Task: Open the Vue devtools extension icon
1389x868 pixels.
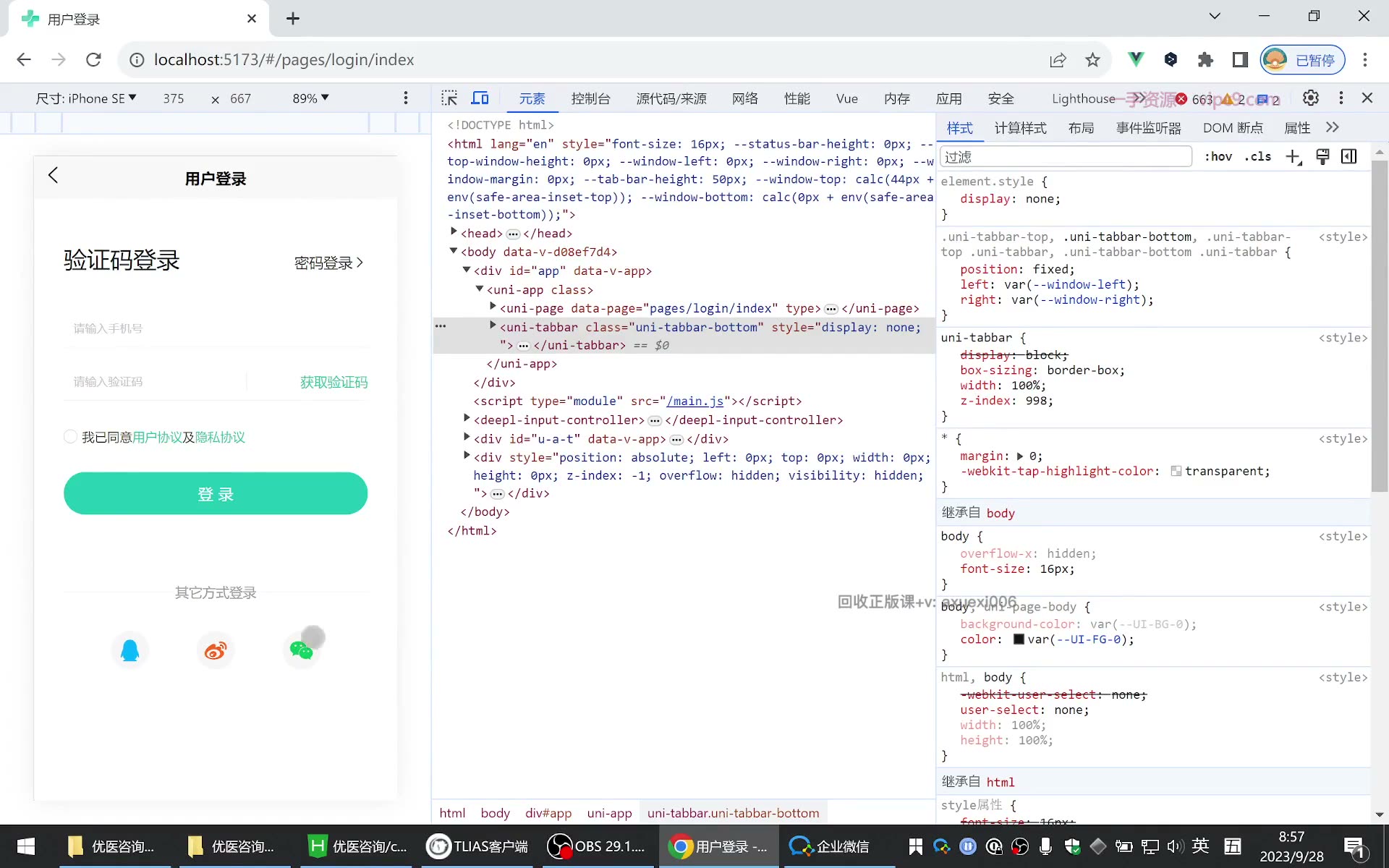Action: [1136, 59]
